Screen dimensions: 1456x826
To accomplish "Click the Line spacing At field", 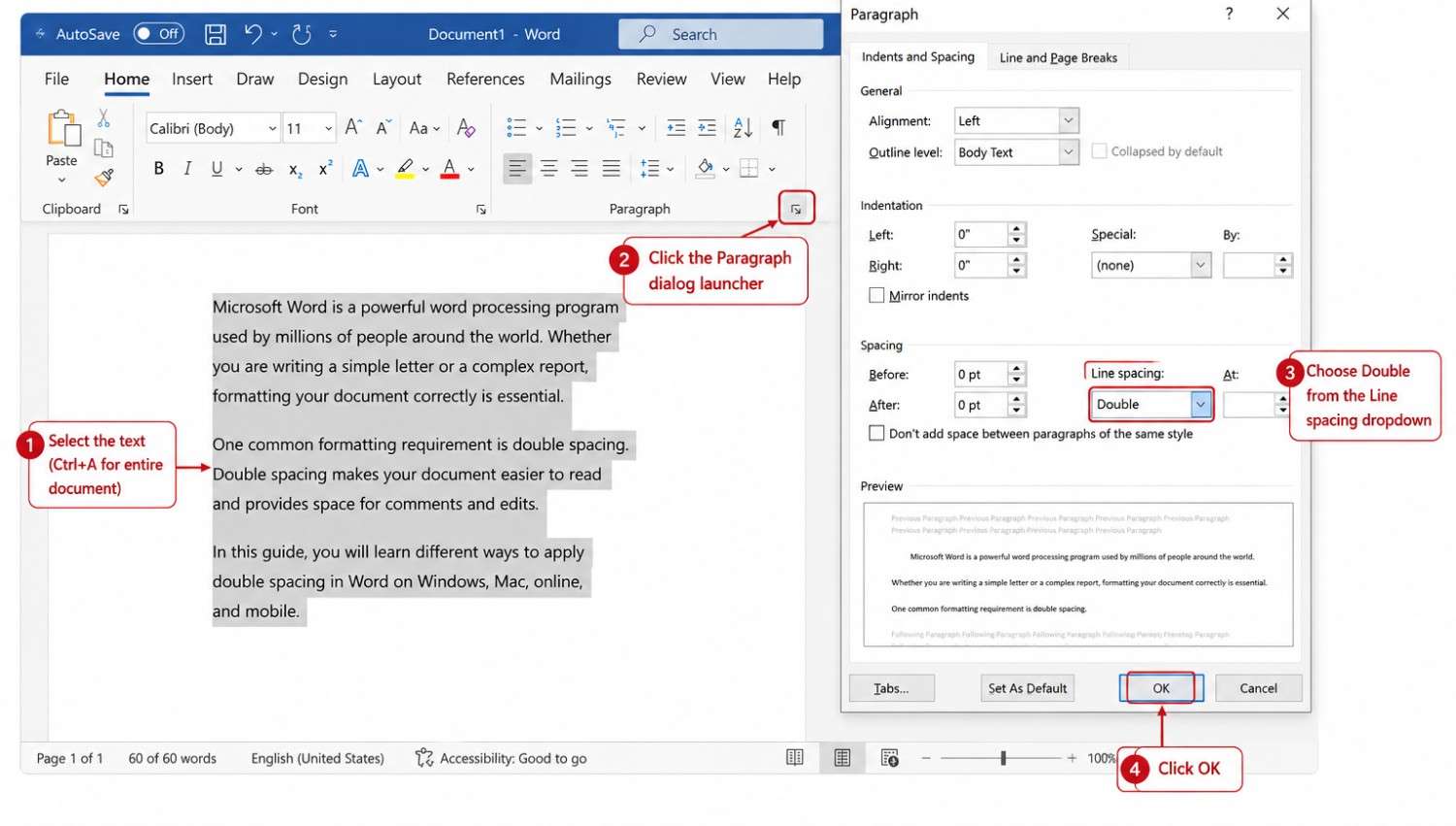I will pyautogui.click(x=1249, y=405).
